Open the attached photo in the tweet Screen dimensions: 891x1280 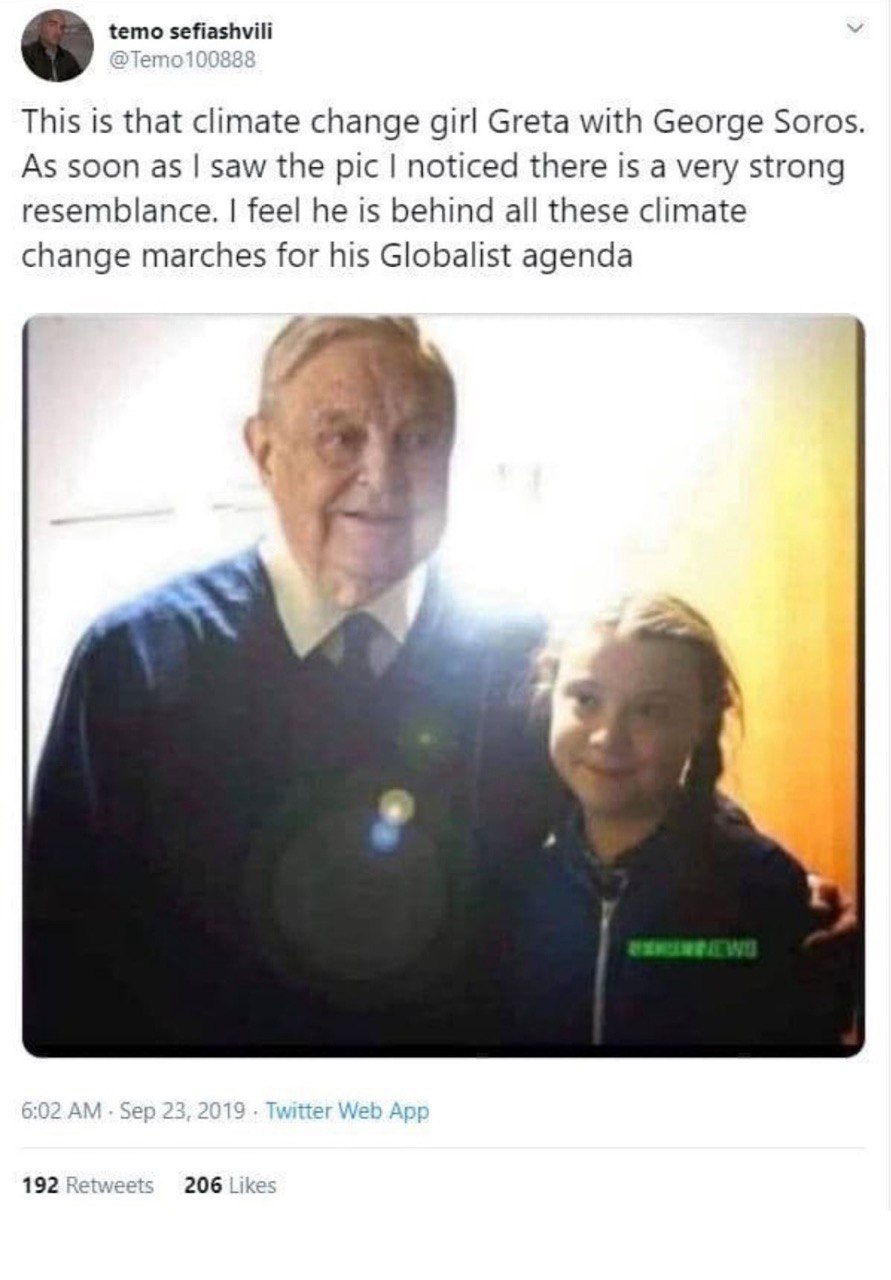click(x=443, y=686)
